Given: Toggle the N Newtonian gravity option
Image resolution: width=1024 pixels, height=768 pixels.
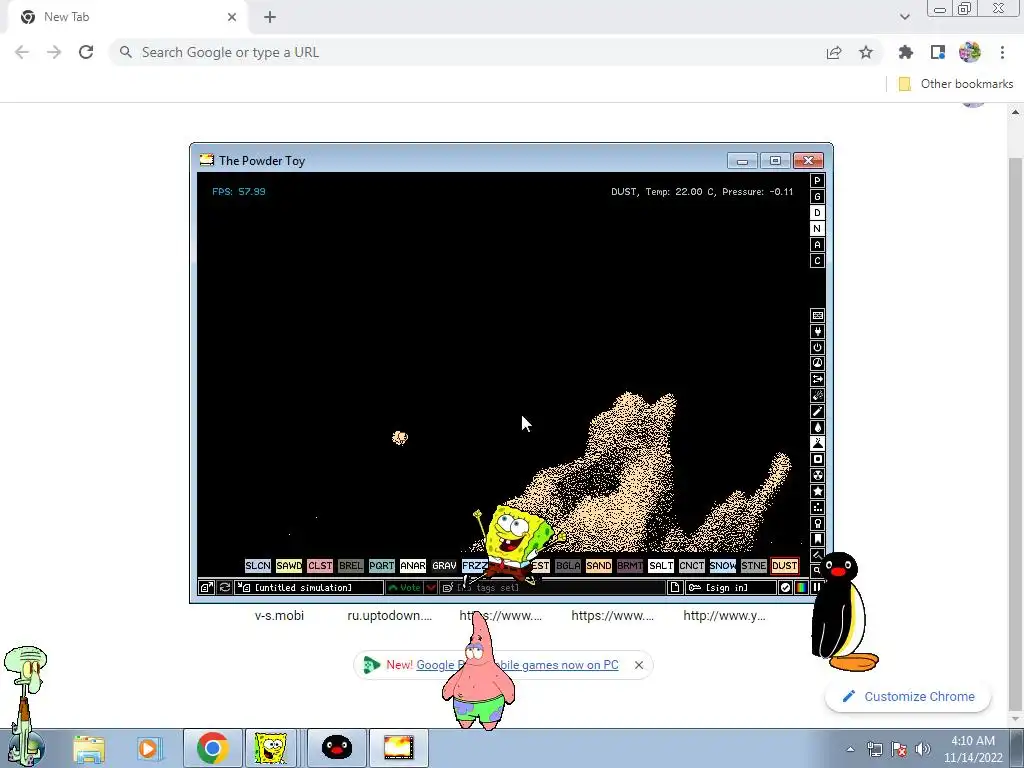Looking at the screenshot, I should coord(817,229).
